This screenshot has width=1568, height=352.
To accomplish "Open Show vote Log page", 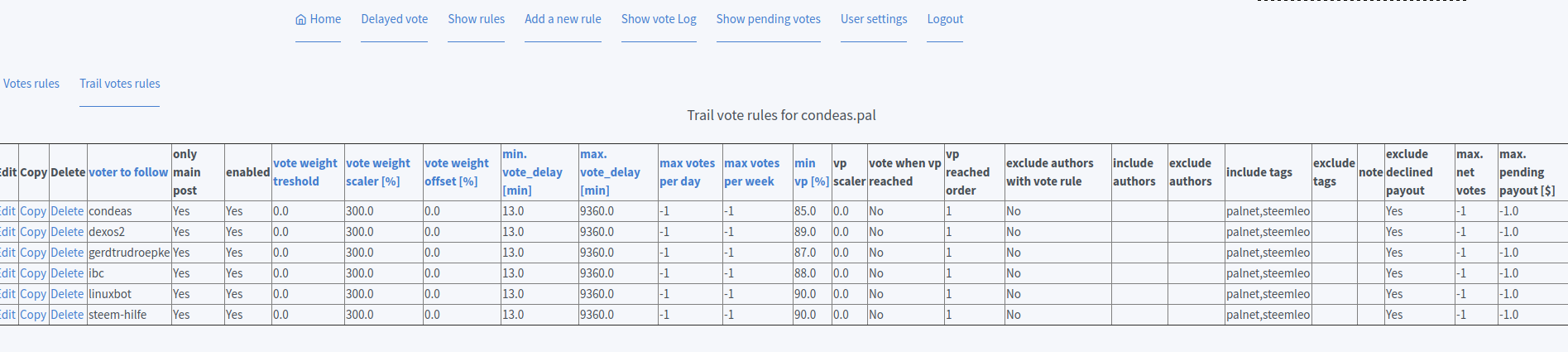I will coord(659,19).
